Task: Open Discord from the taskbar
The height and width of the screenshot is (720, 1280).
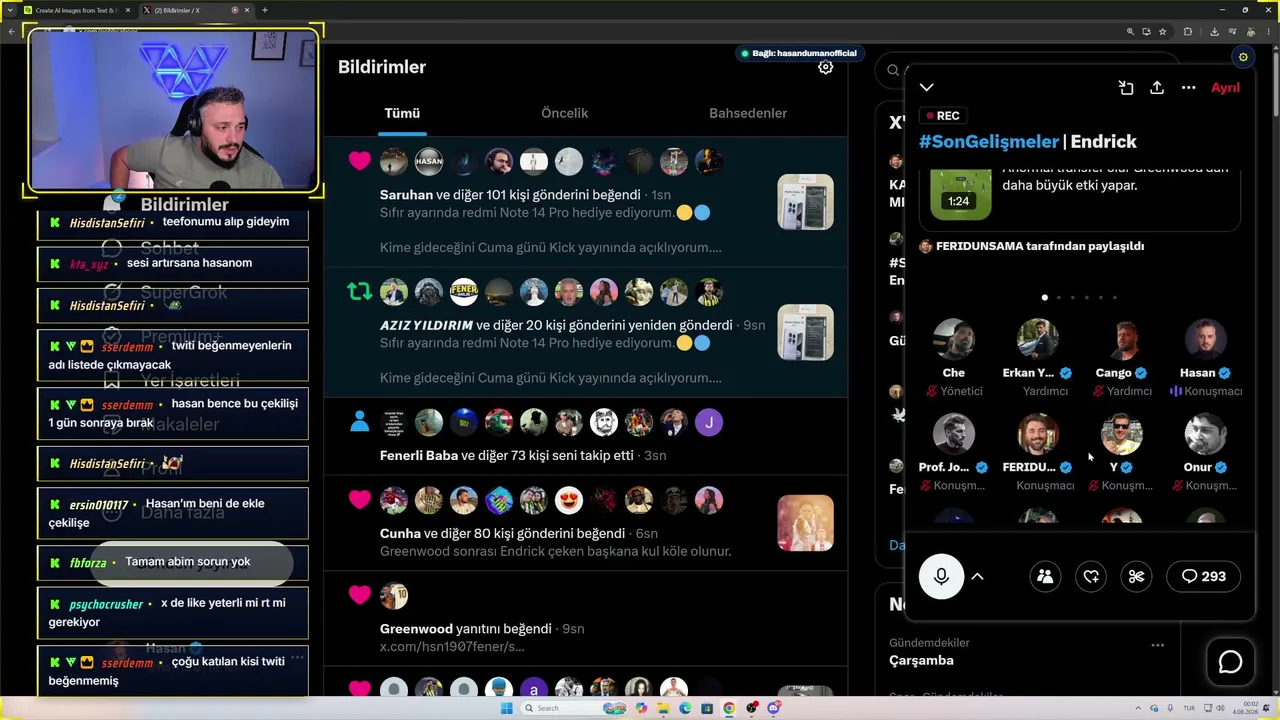Action: tap(774, 708)
